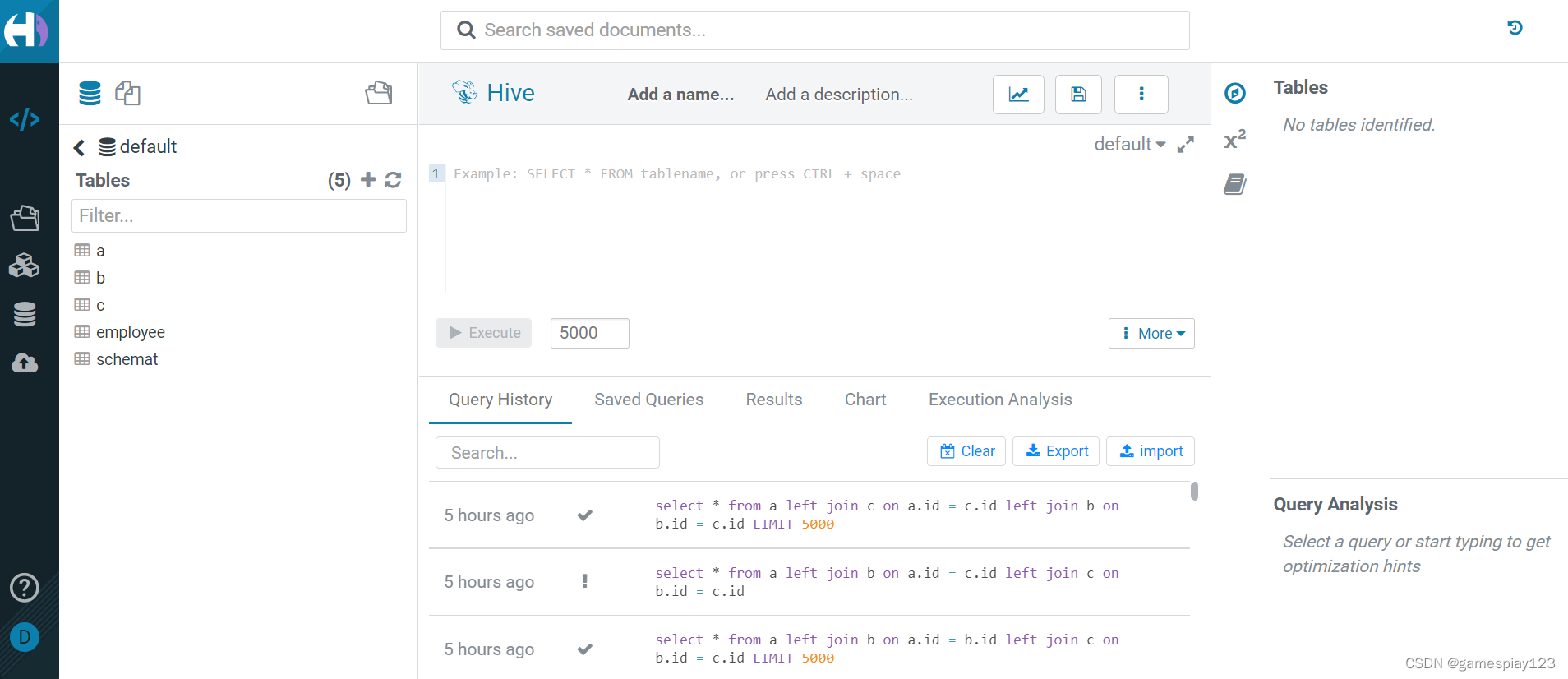The height and width of the screenshot is (679, 1568).
Task: Open the help question mark icon
Action: pos(25,587)
